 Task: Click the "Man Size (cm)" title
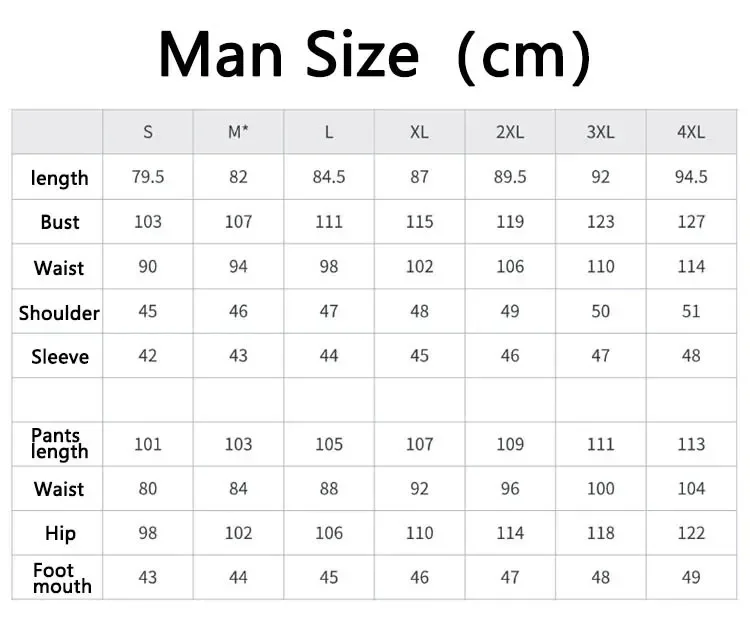point(374,55)
